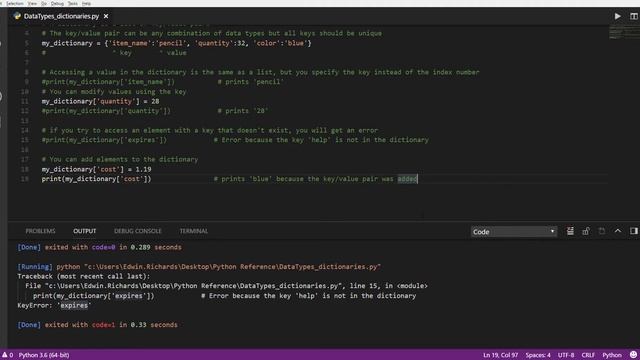Click line 18 my_dictionary['cost'] = 1.19
Screen dimensions: 640x360
96,169
